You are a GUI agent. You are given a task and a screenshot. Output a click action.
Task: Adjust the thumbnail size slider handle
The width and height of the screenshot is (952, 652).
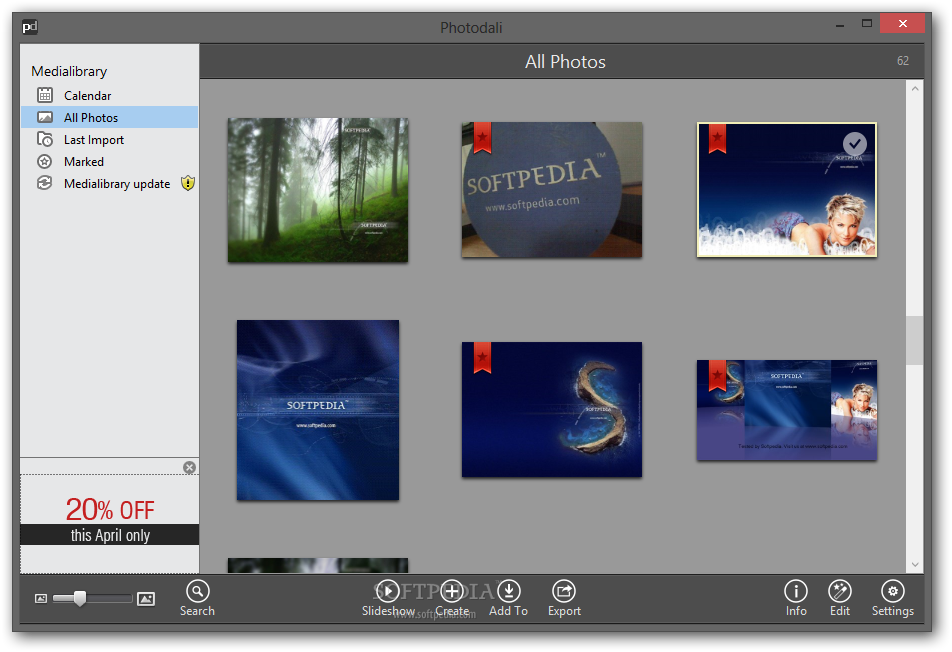click(80, 599)
